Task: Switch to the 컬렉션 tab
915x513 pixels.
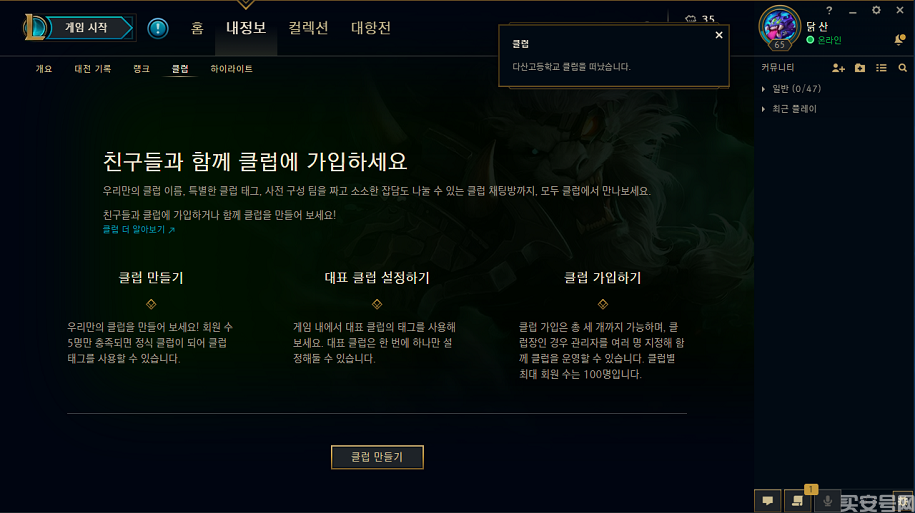Action: tap(308, 28)
